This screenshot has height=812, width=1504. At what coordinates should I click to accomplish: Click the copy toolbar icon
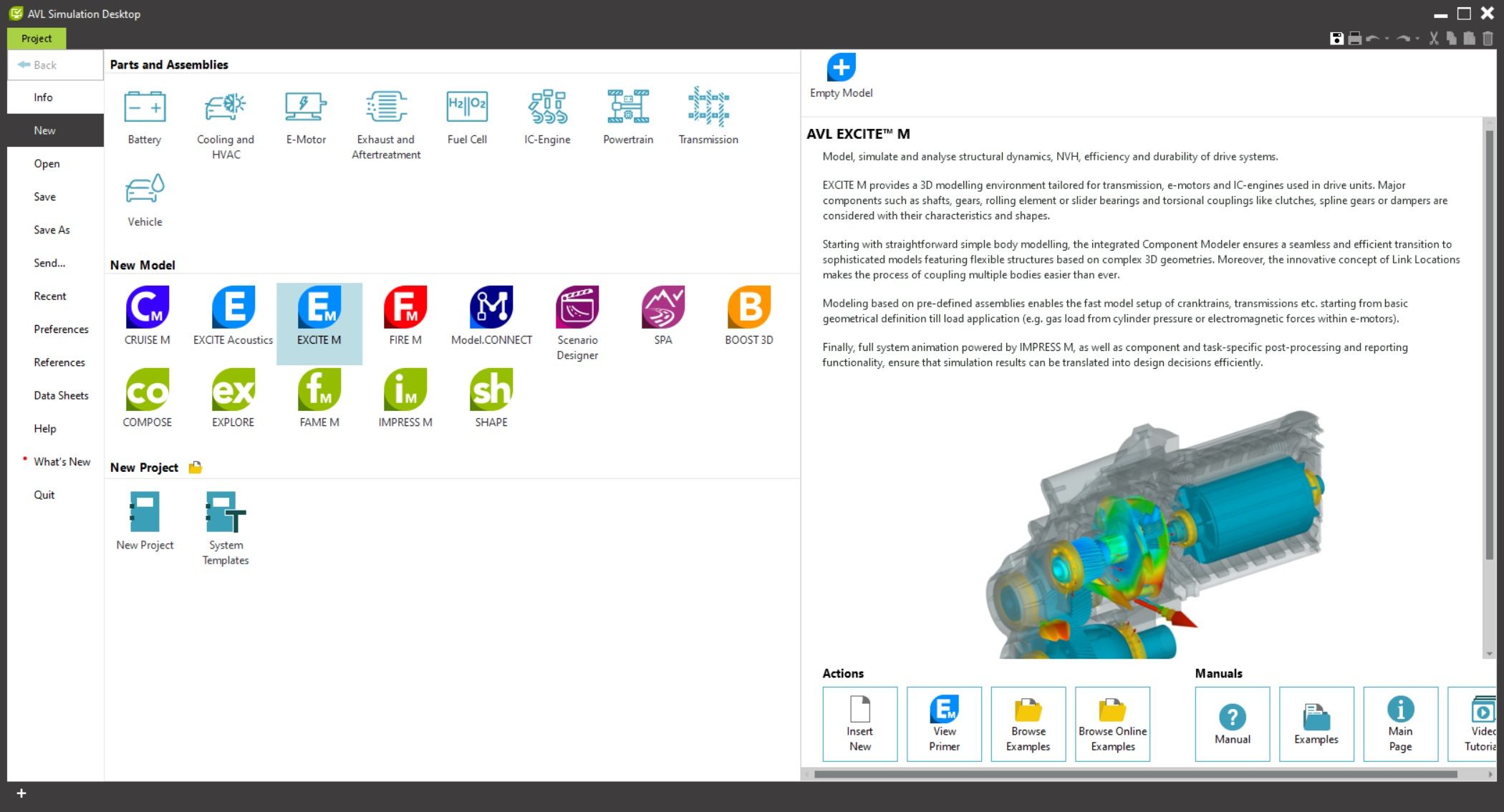tap(1451, 39)
